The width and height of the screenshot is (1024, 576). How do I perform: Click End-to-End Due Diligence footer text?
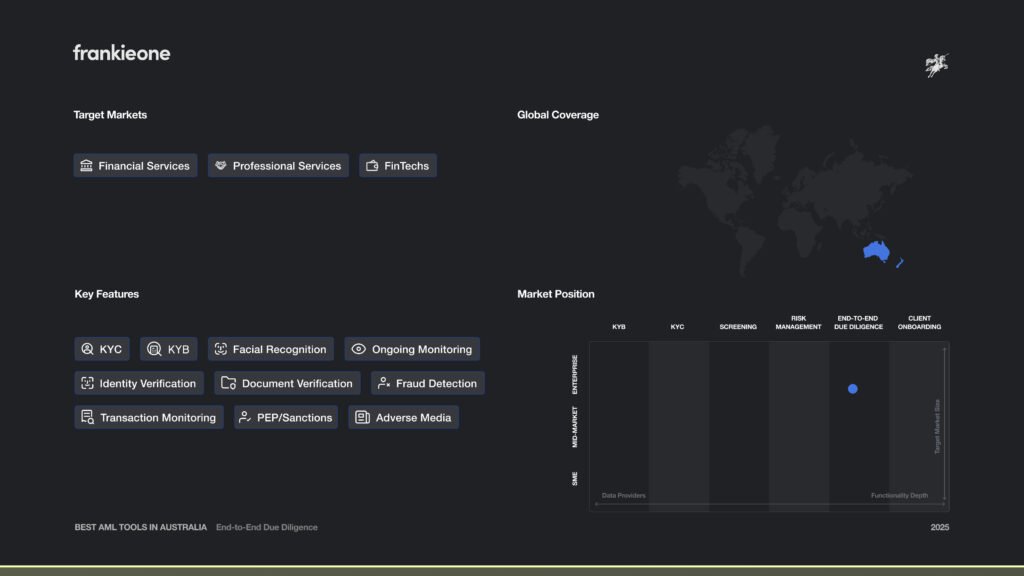click(x=266, y=527)
